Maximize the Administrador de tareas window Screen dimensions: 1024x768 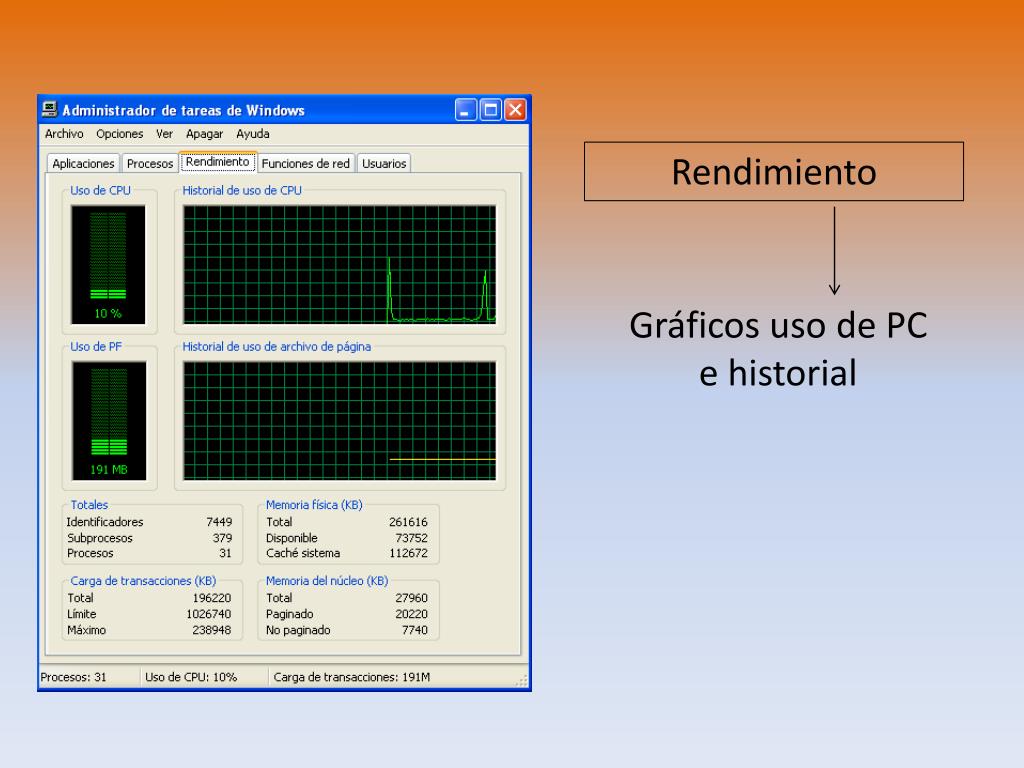(x=490, y=110)
